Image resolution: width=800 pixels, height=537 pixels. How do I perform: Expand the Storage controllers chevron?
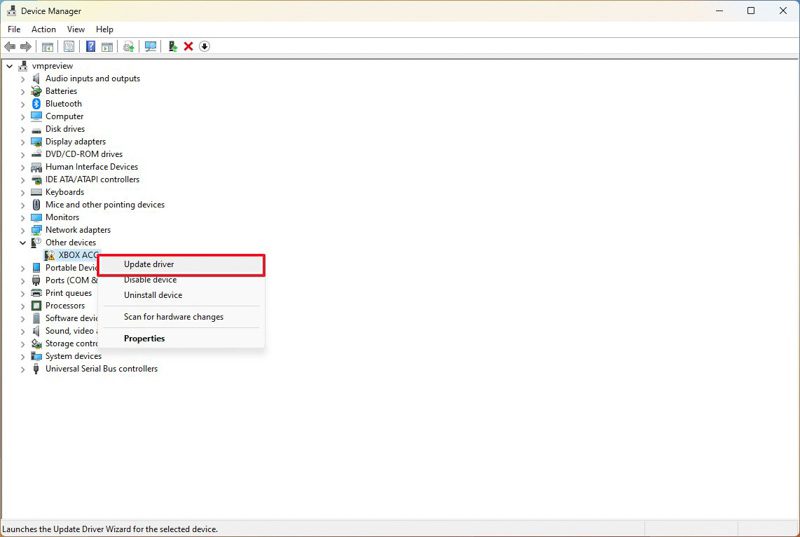(x=22, y=344)
